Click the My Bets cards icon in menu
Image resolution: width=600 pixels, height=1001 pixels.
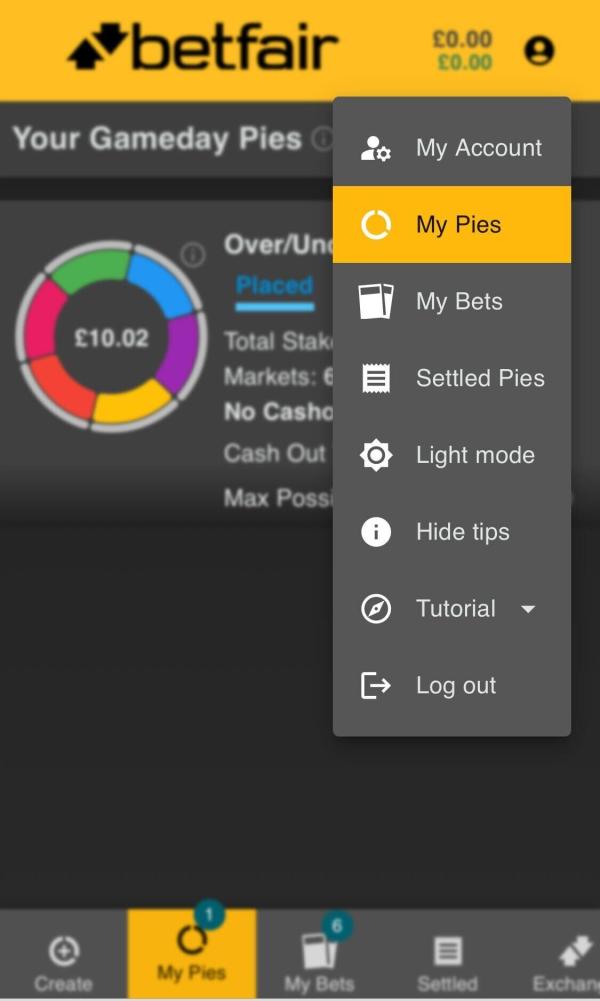(376, 301)
